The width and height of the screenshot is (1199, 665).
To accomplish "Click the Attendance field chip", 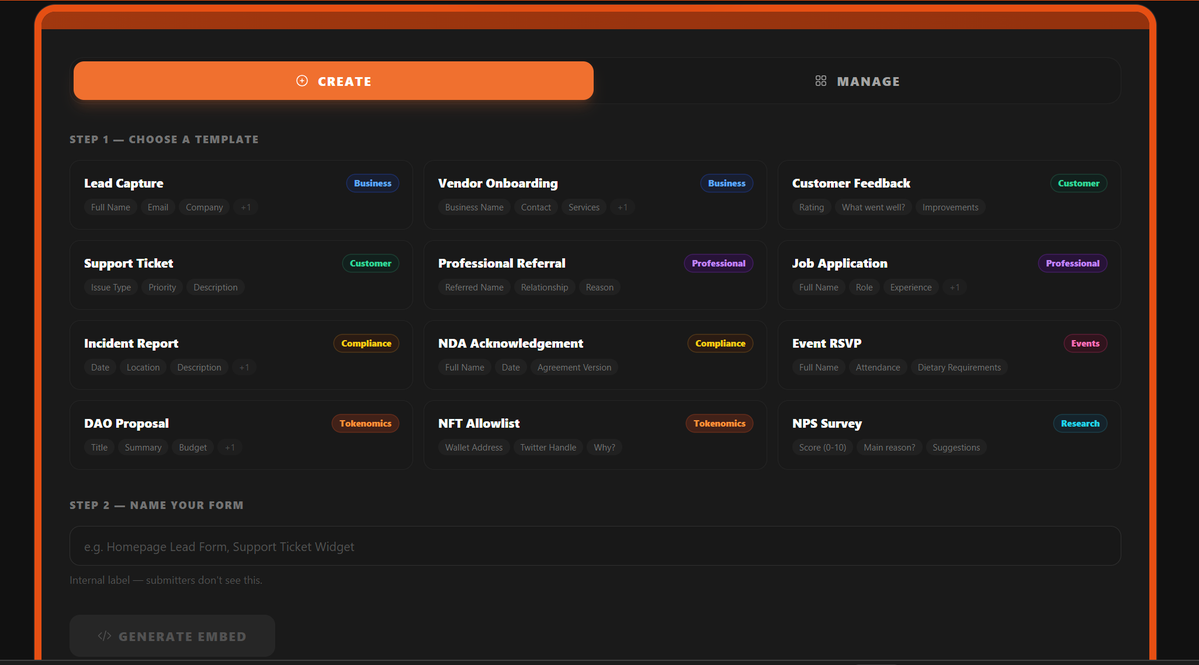I will (878, 368).
